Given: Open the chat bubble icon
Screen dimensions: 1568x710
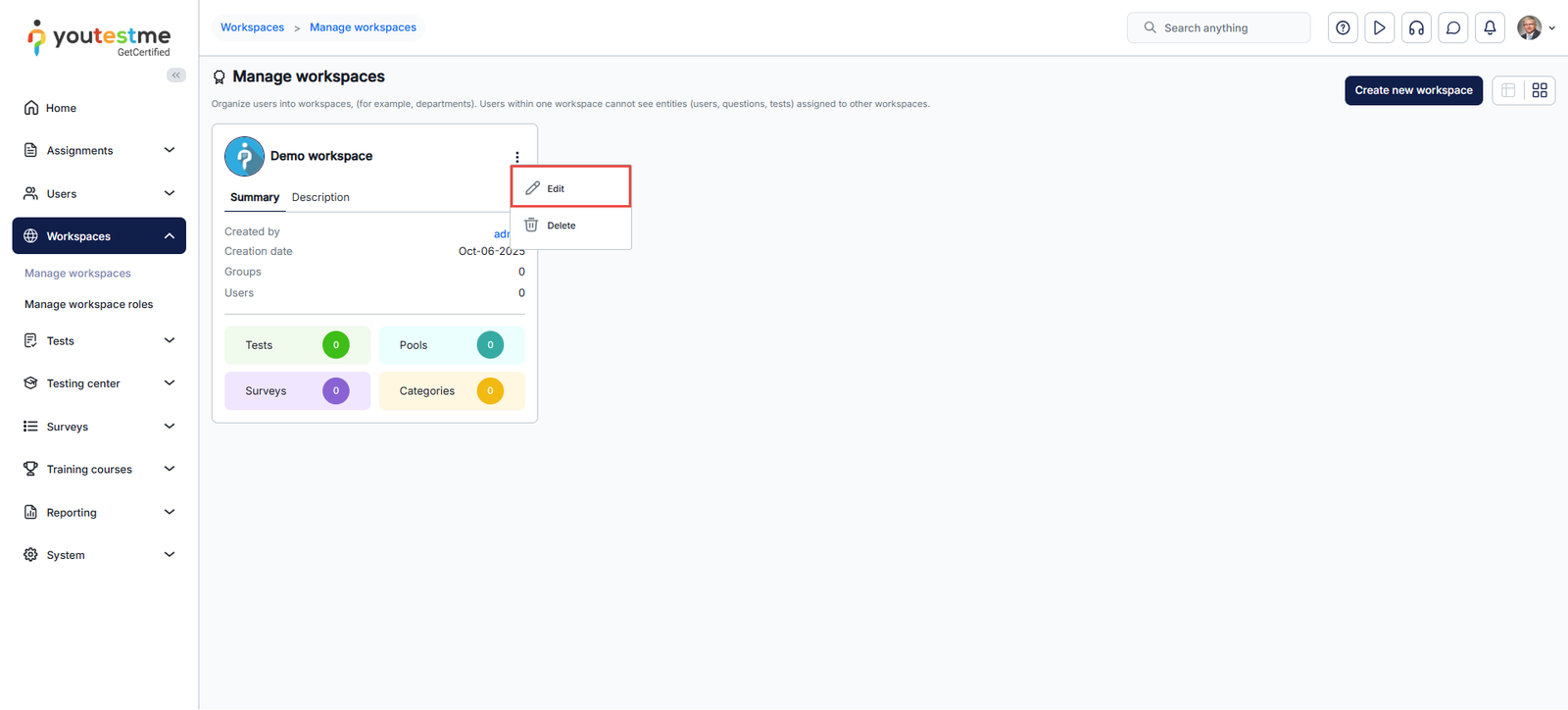Looking at the screenshot, I should point(1453,28).
